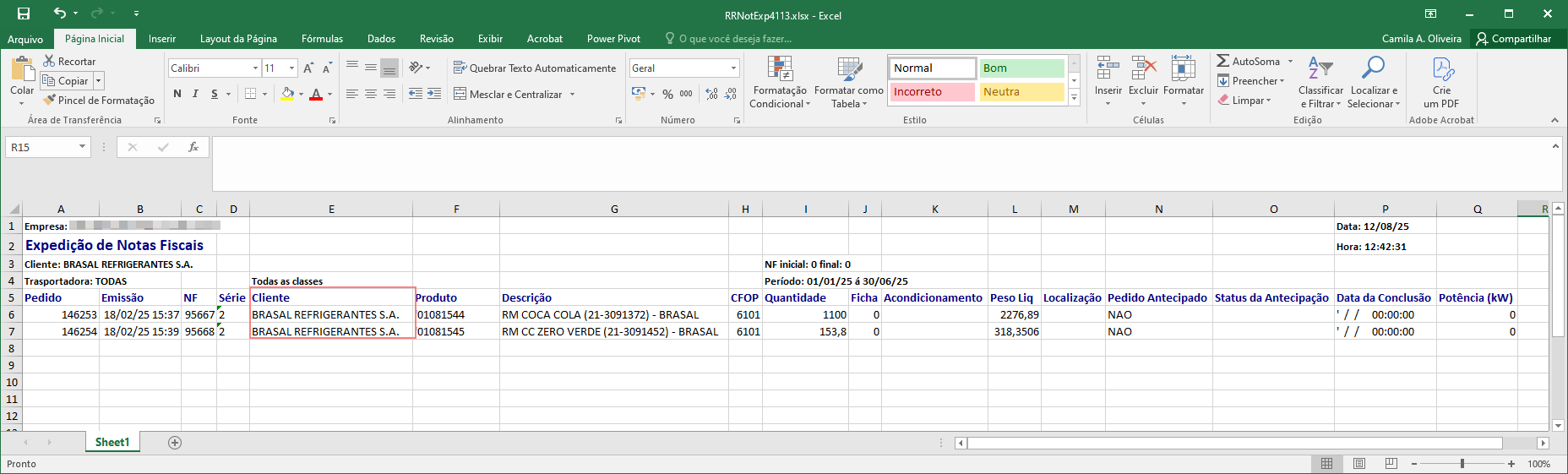Expand the cell styles gallery

pyautogui.click(x=1075, y=99)
